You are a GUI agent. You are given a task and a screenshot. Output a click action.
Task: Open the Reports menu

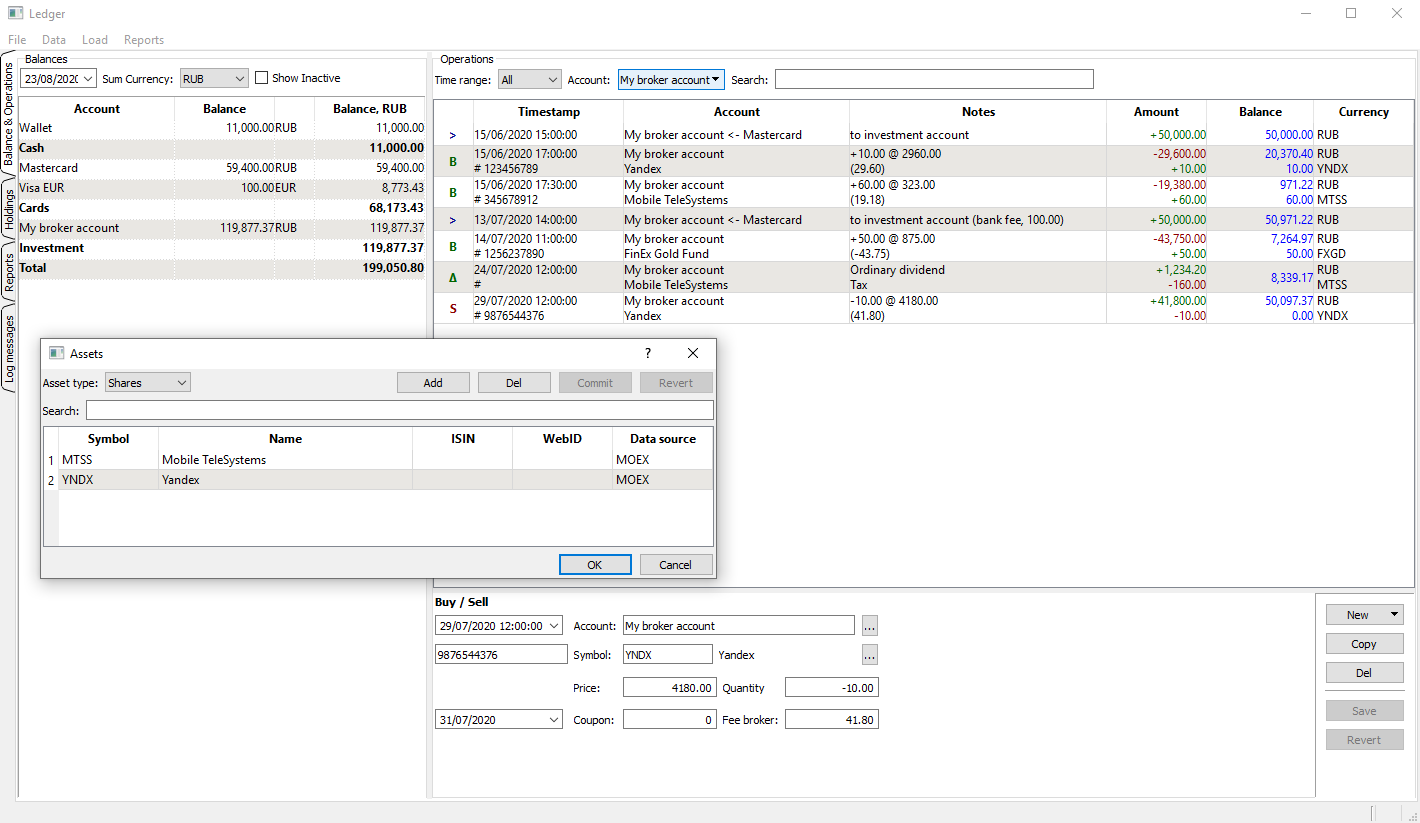[144, 40]
